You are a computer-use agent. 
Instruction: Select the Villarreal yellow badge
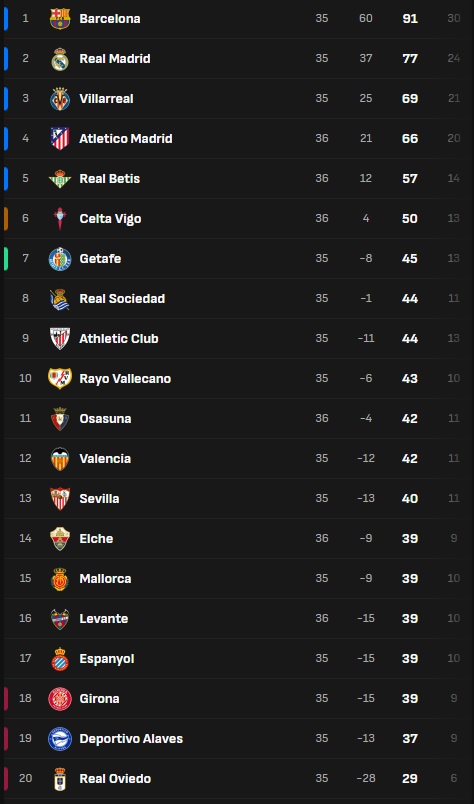pos(60,99)
